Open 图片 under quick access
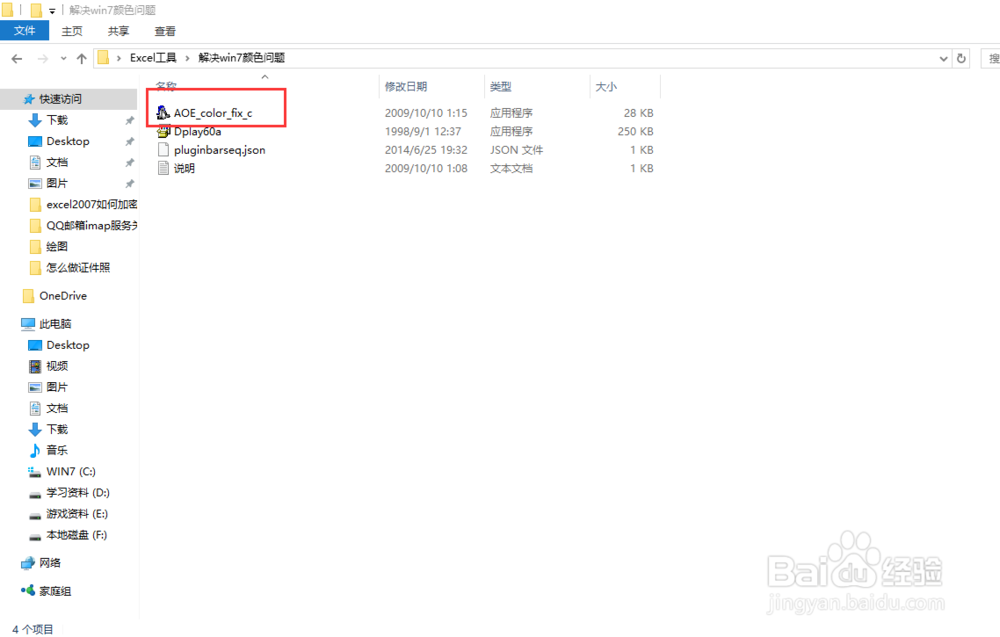The image size is (1000, 637). (x=57, y=183)
